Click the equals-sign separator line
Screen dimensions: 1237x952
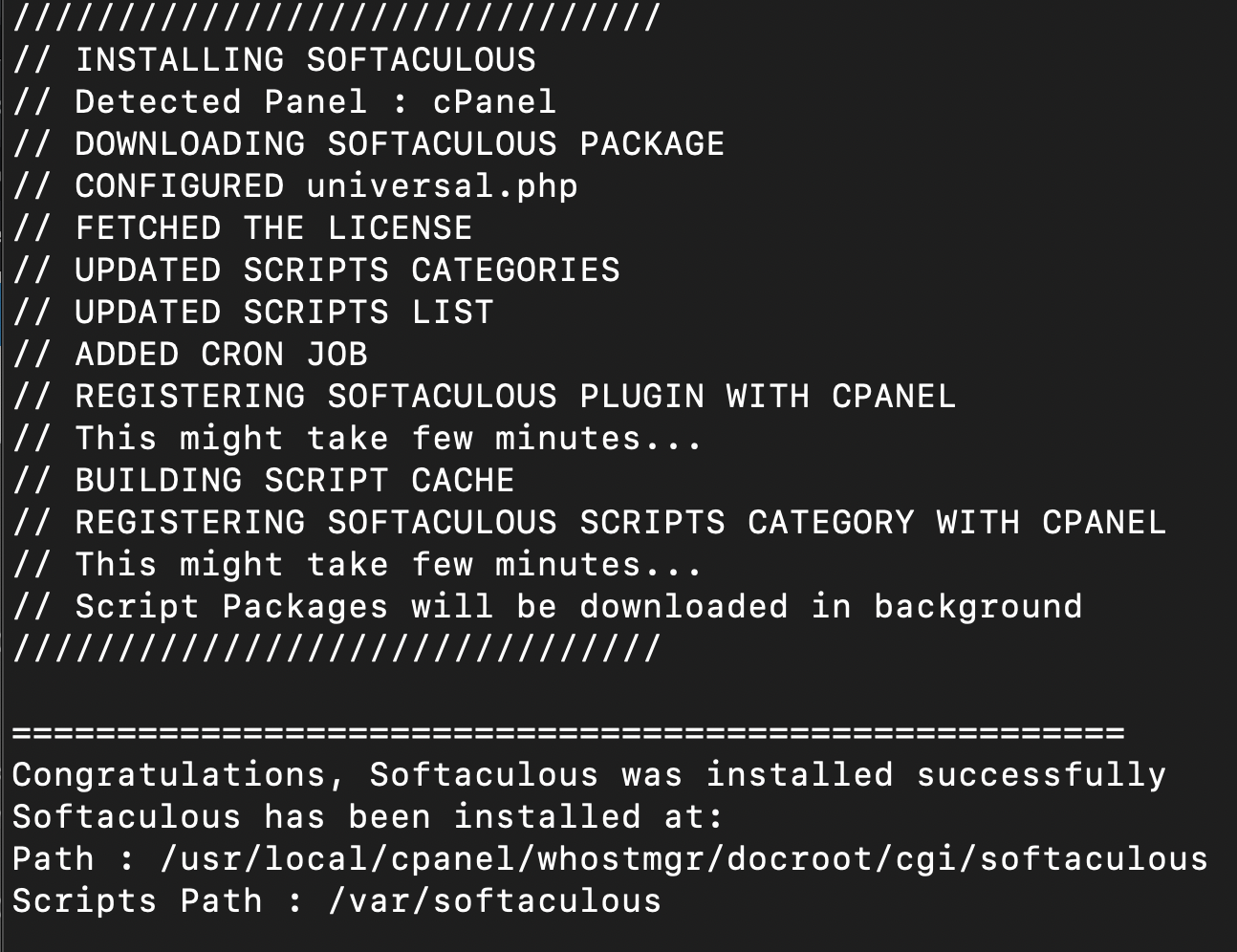tap(568, 734)
